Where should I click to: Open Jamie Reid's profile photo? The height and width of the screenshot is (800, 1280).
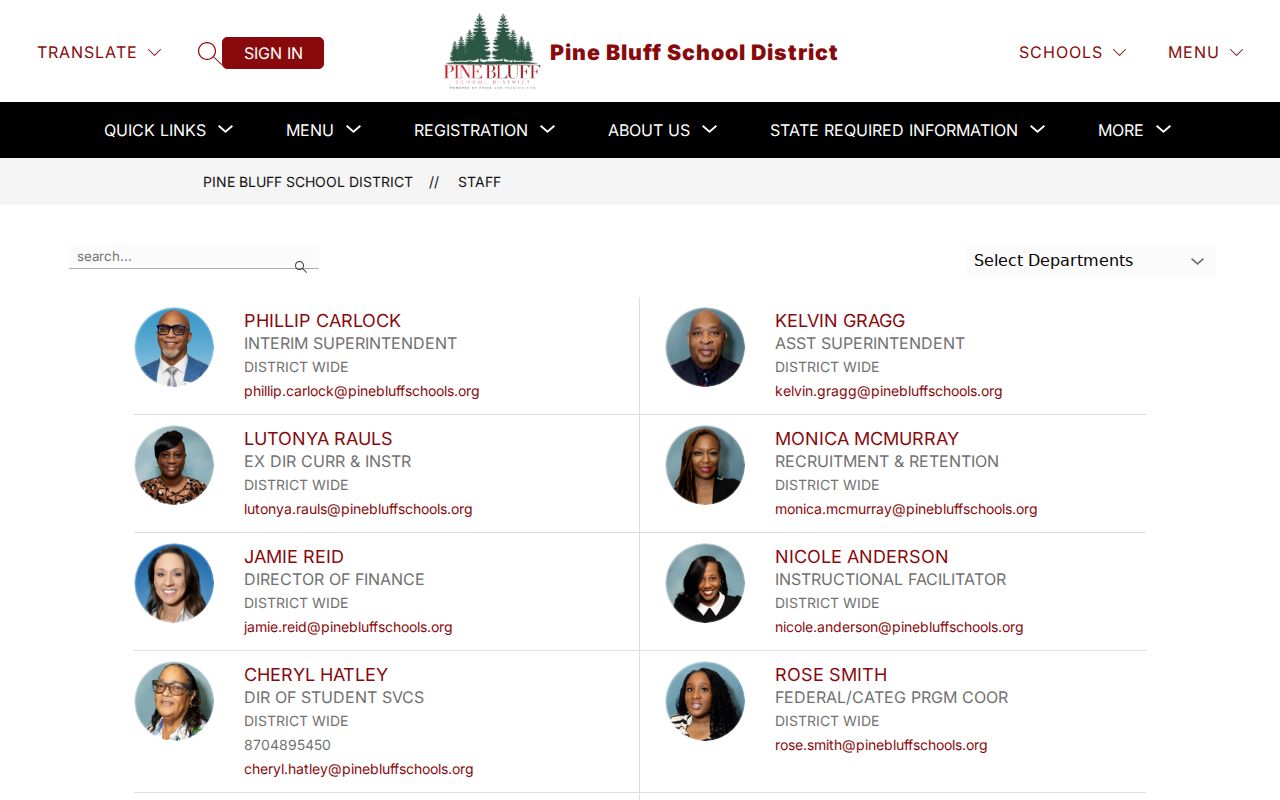pos(174,583)
